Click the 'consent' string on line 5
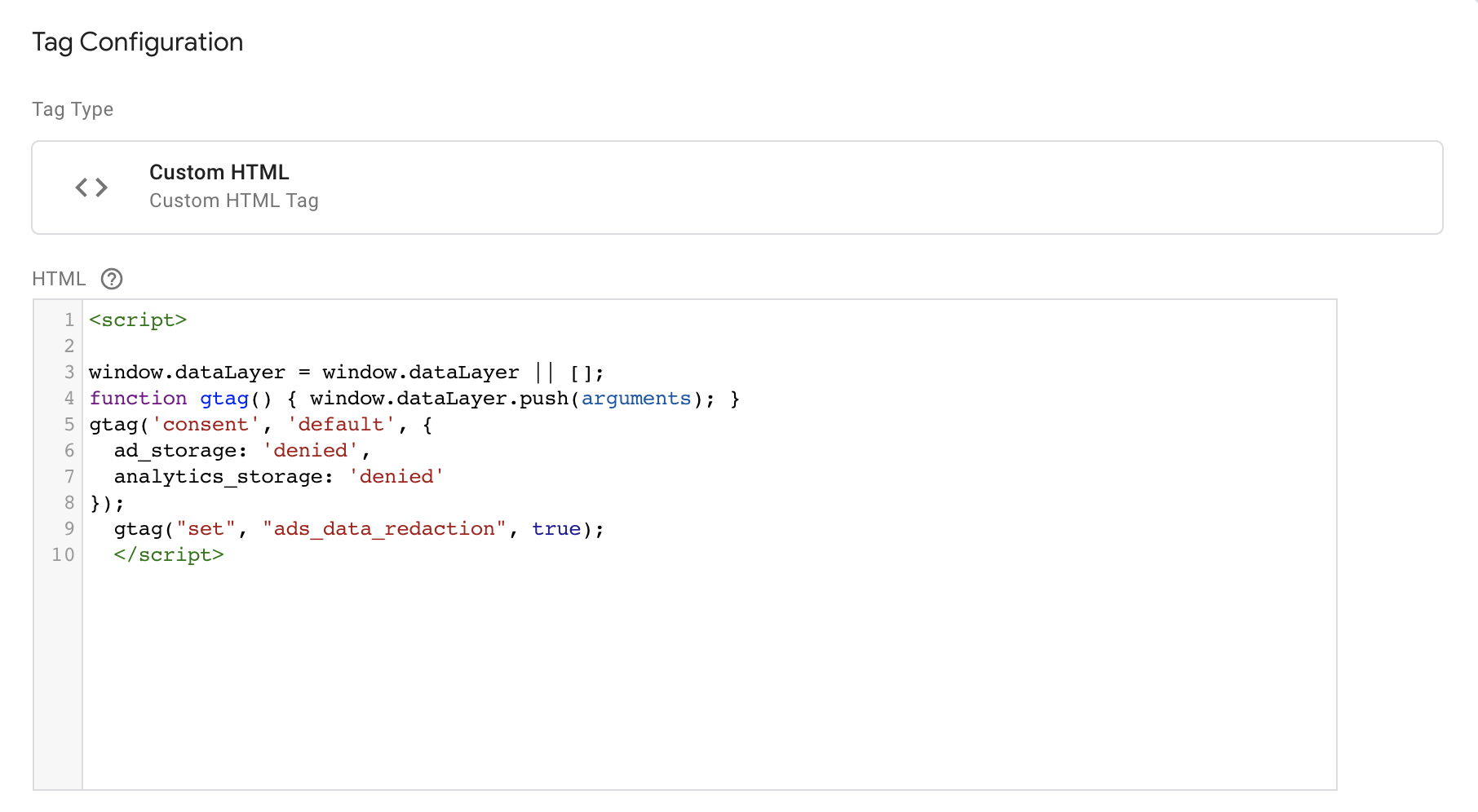Viewport: 1478px width, 812px height. point(206,425)
